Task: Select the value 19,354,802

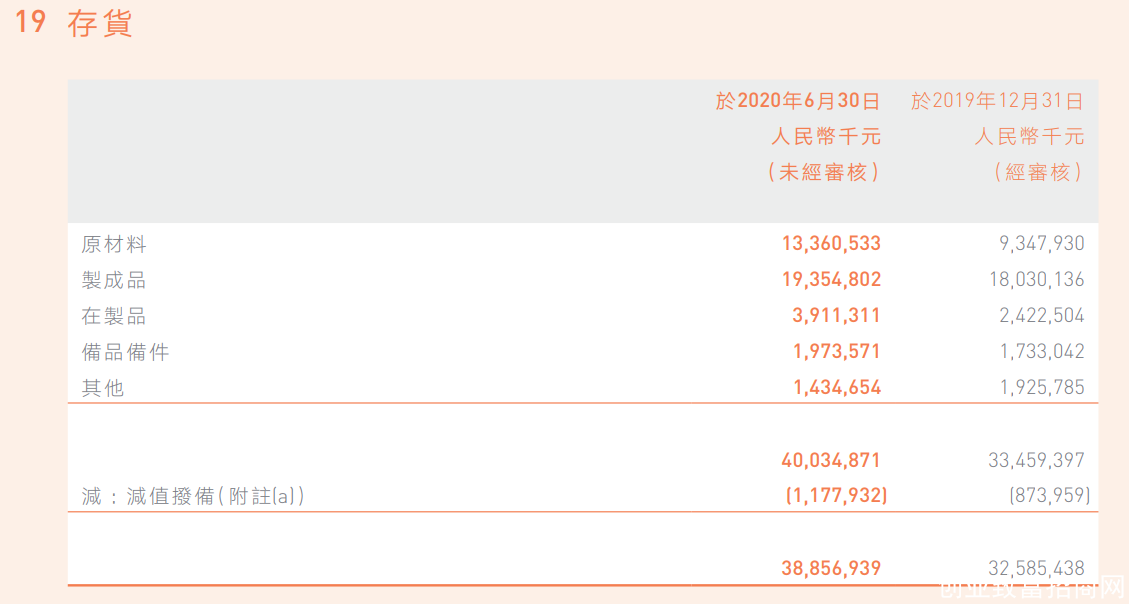Action: pos(832,279)
